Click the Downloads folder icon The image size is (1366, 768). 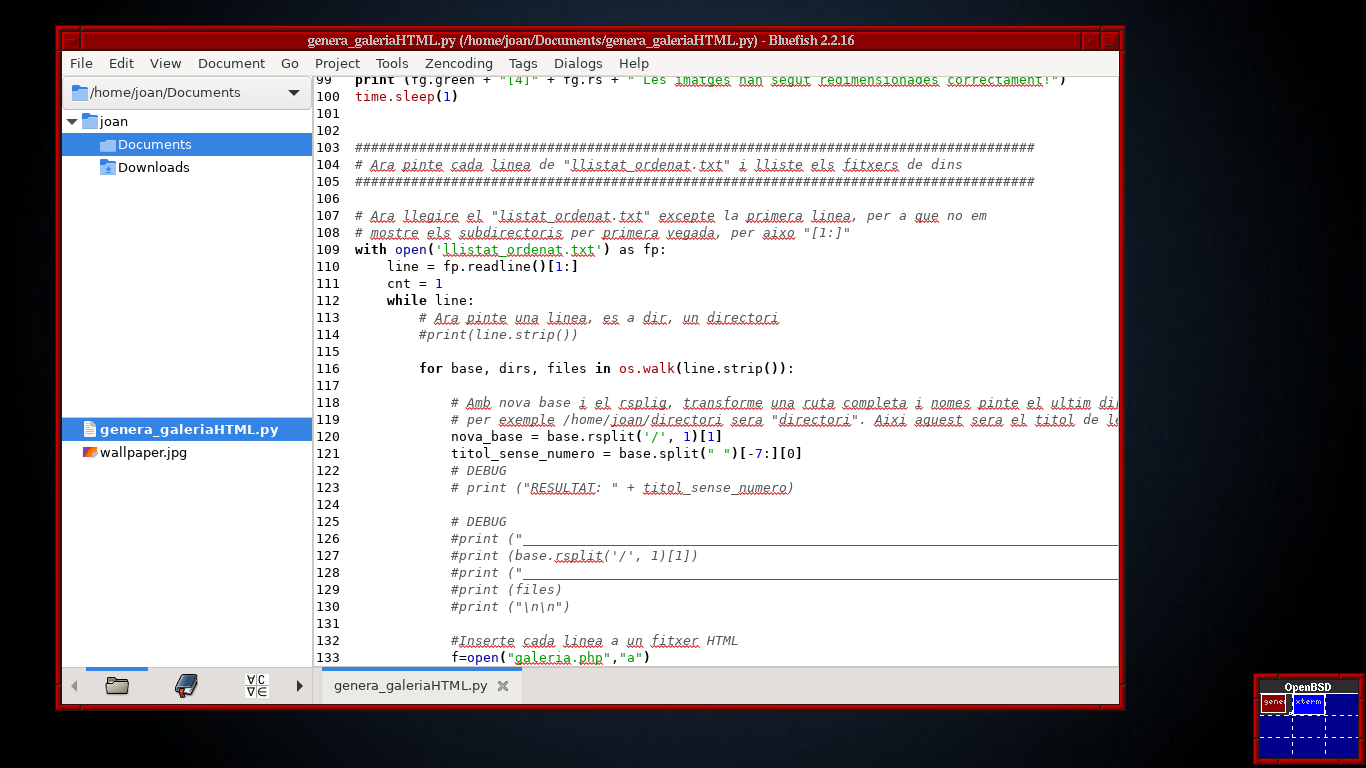pyautogui.click(x=108, y=167)
